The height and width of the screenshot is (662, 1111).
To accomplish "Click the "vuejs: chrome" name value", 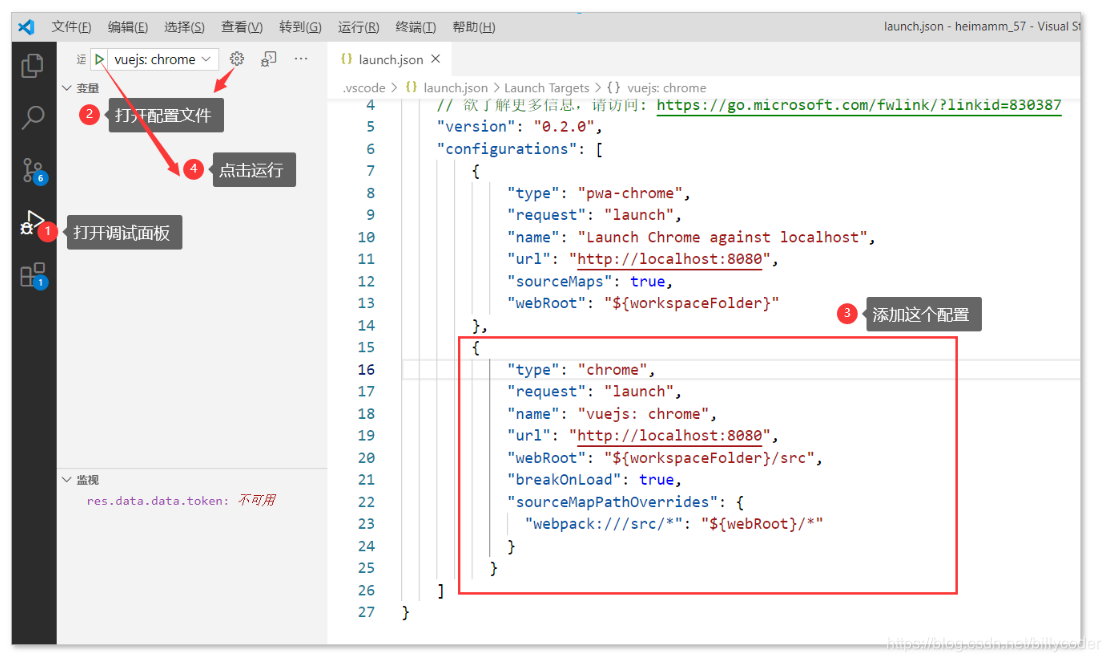I will click(643, 414).
